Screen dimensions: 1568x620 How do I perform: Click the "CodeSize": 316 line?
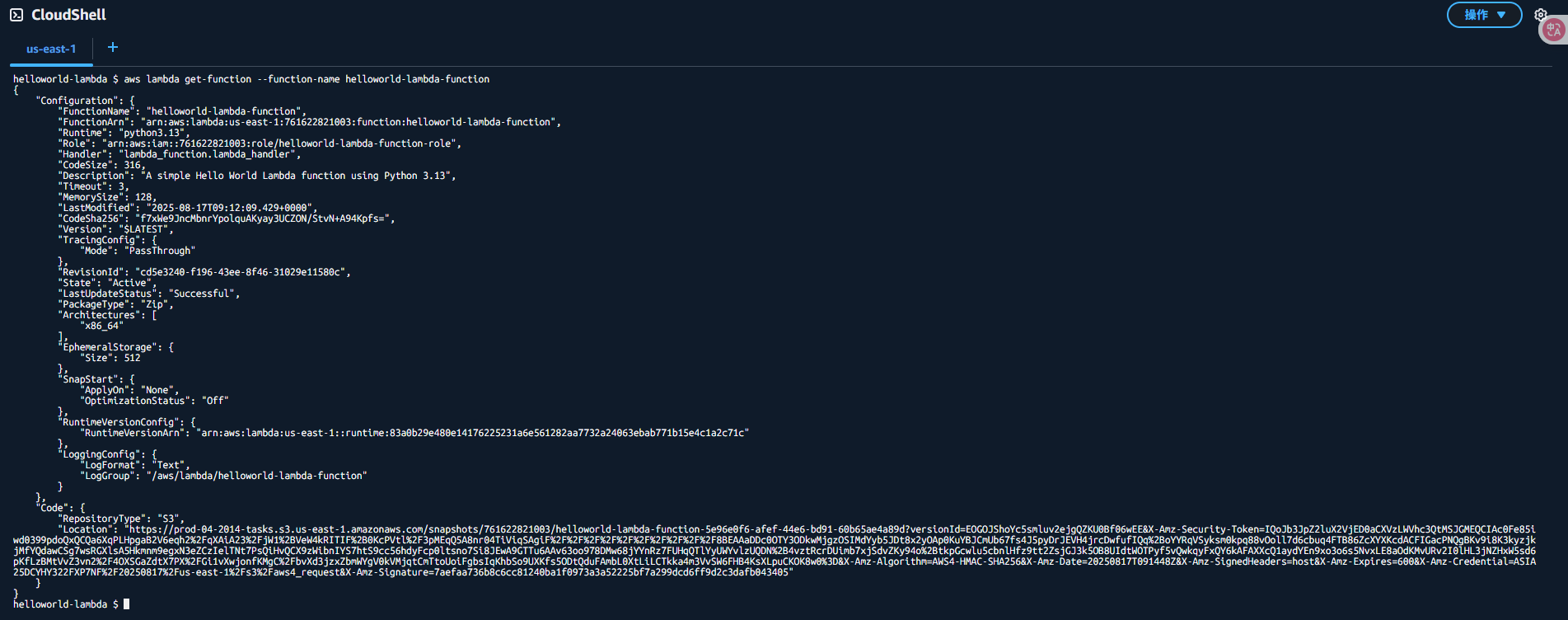(x=102, y=165)
